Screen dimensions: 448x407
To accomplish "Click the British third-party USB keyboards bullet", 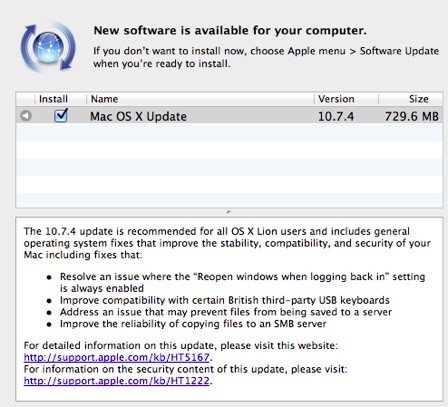I will click(x=225, y=300).
